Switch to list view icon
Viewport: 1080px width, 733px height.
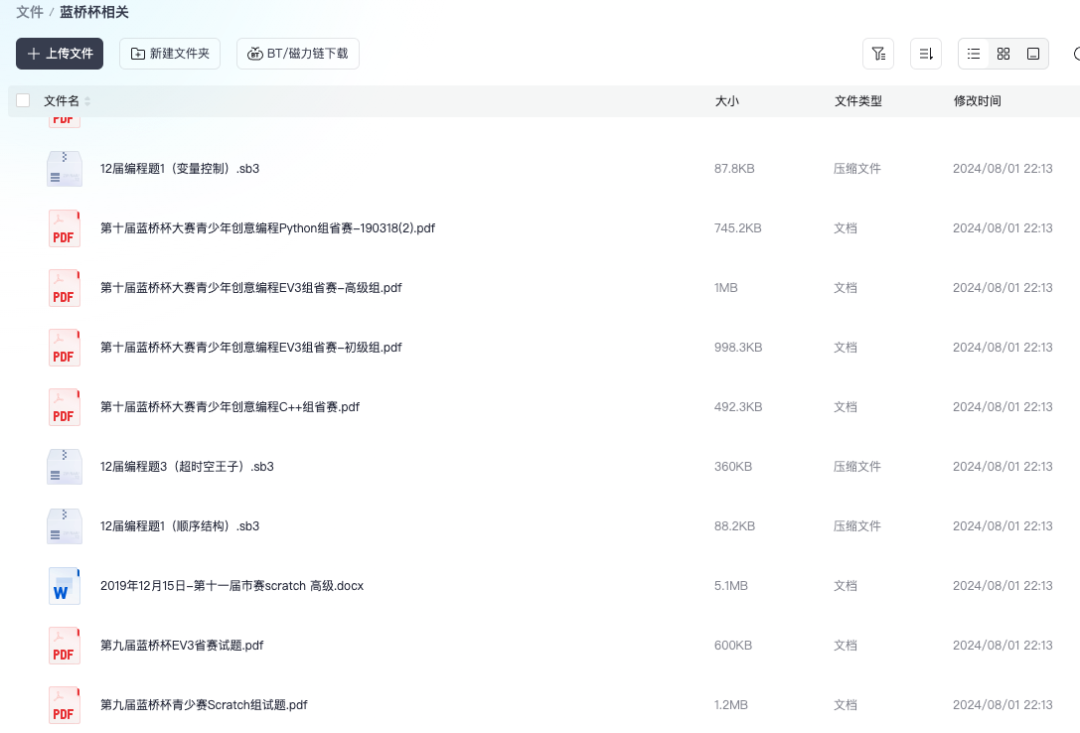click(x=973, y=54)
